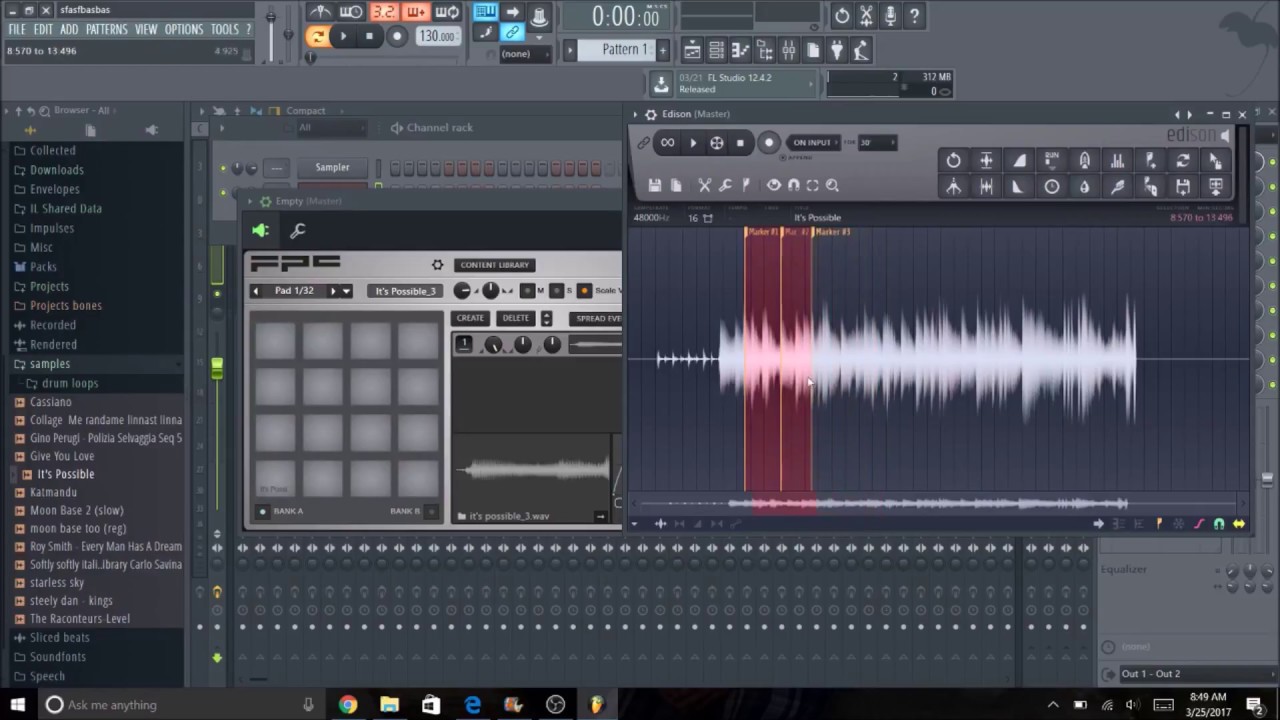The image size is (1280, 720).
Task: Click the FPC CREATE button
Action: pyautogui.click(x=470, y=318)
